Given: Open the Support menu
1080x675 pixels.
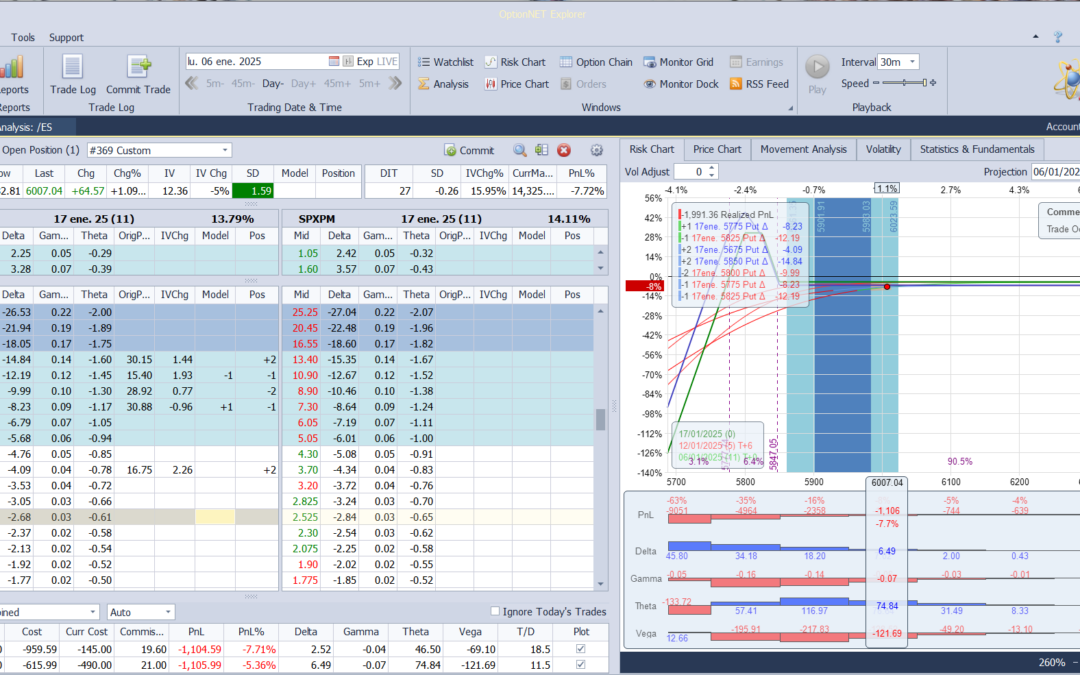Looking at the screenshot, I should coord(66,37).
